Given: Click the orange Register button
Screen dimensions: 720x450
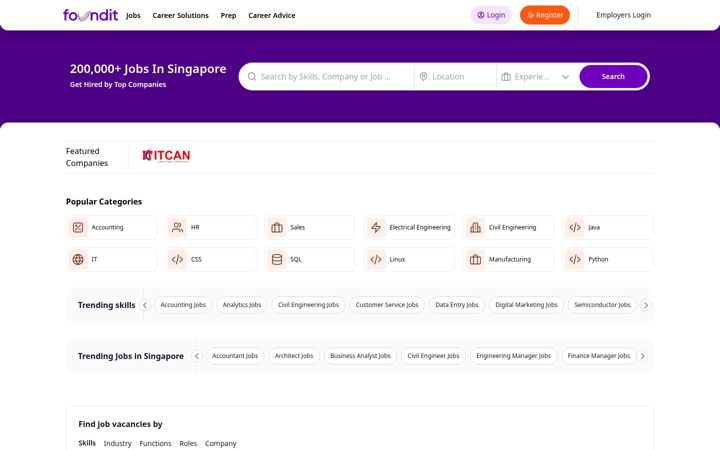Looking at the screenshot, I should 545,15.
